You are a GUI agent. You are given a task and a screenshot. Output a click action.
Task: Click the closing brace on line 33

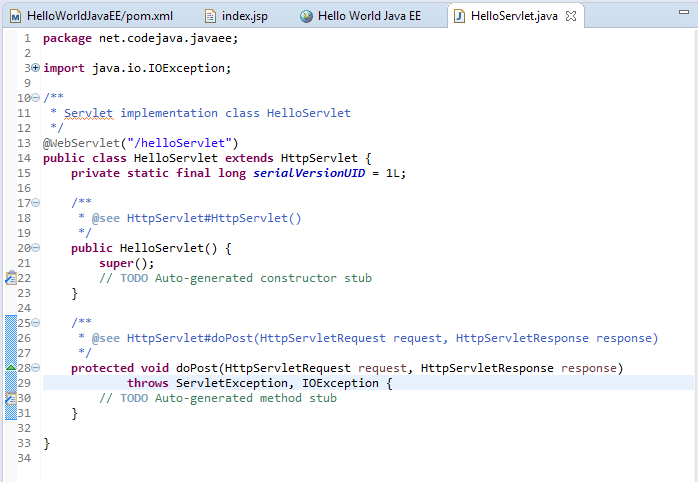[x=46, y=443]
